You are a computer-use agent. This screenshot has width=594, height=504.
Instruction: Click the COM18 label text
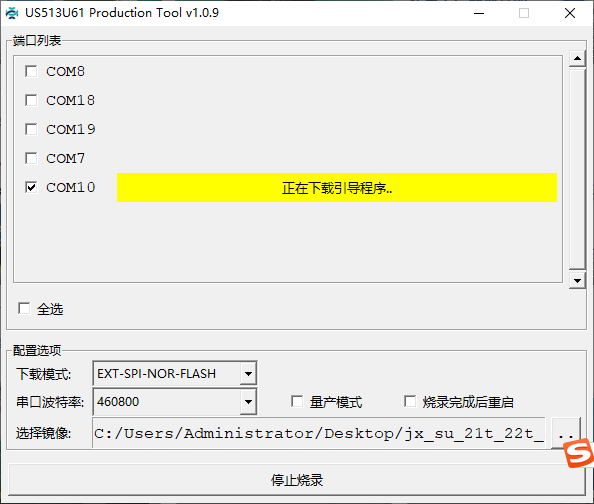point(70,100)
